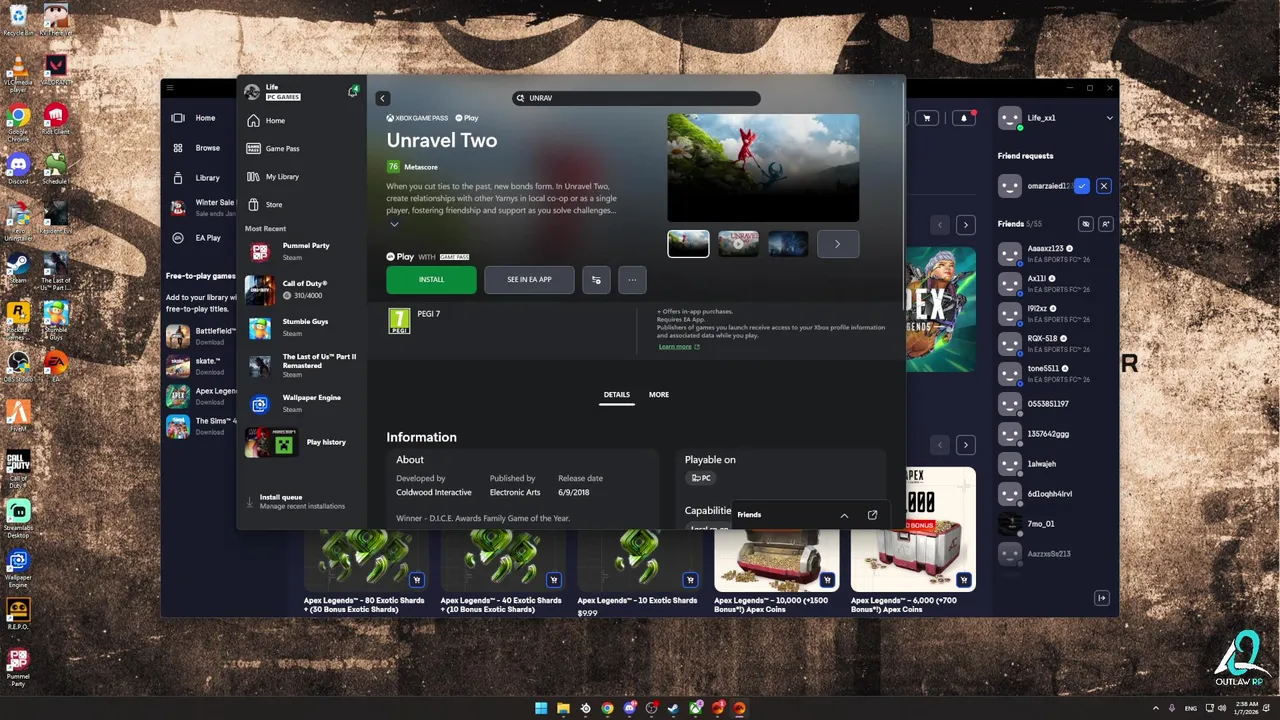
Task: Go back with the Xbox app back arrow
Action: (x=382, y=98)
